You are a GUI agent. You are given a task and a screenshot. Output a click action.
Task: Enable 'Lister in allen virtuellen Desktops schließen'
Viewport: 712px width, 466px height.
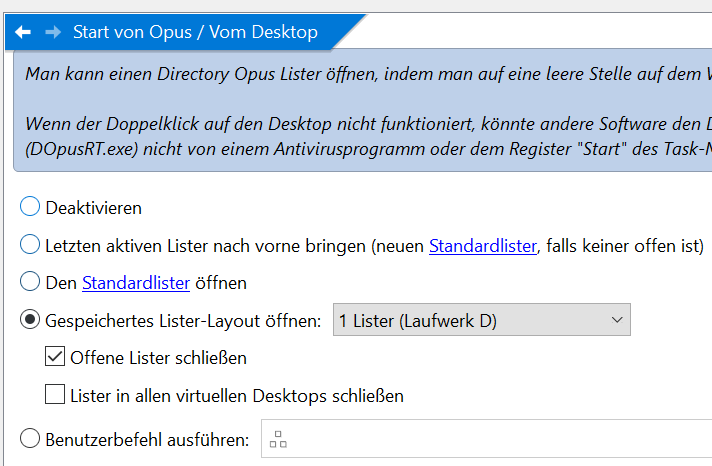[x=55, y=394]
